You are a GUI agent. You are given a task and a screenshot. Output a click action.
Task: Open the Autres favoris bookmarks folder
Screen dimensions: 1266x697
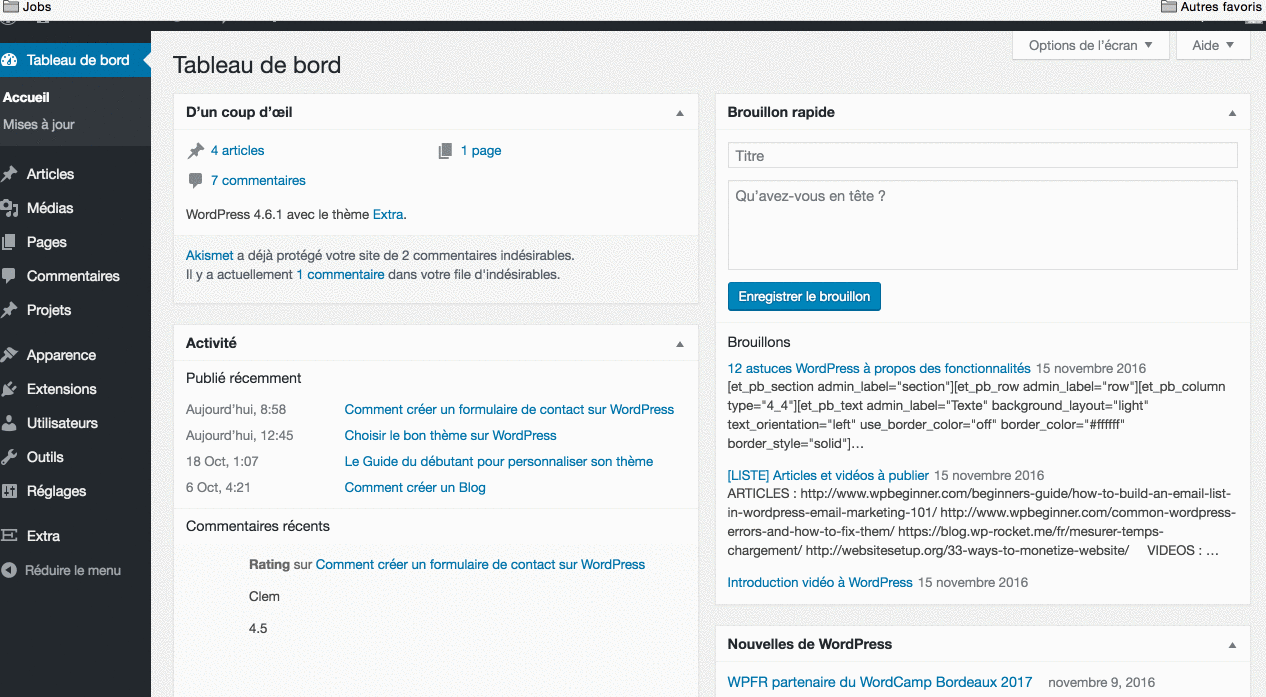click(x=1210, y=7)
